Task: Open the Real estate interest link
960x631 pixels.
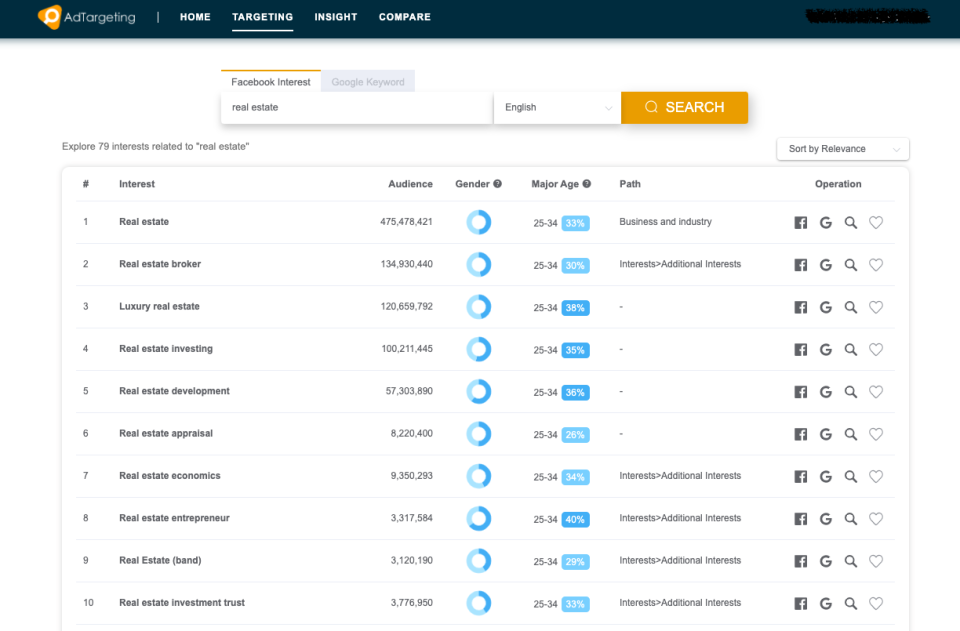Action: tap(144, 222)
